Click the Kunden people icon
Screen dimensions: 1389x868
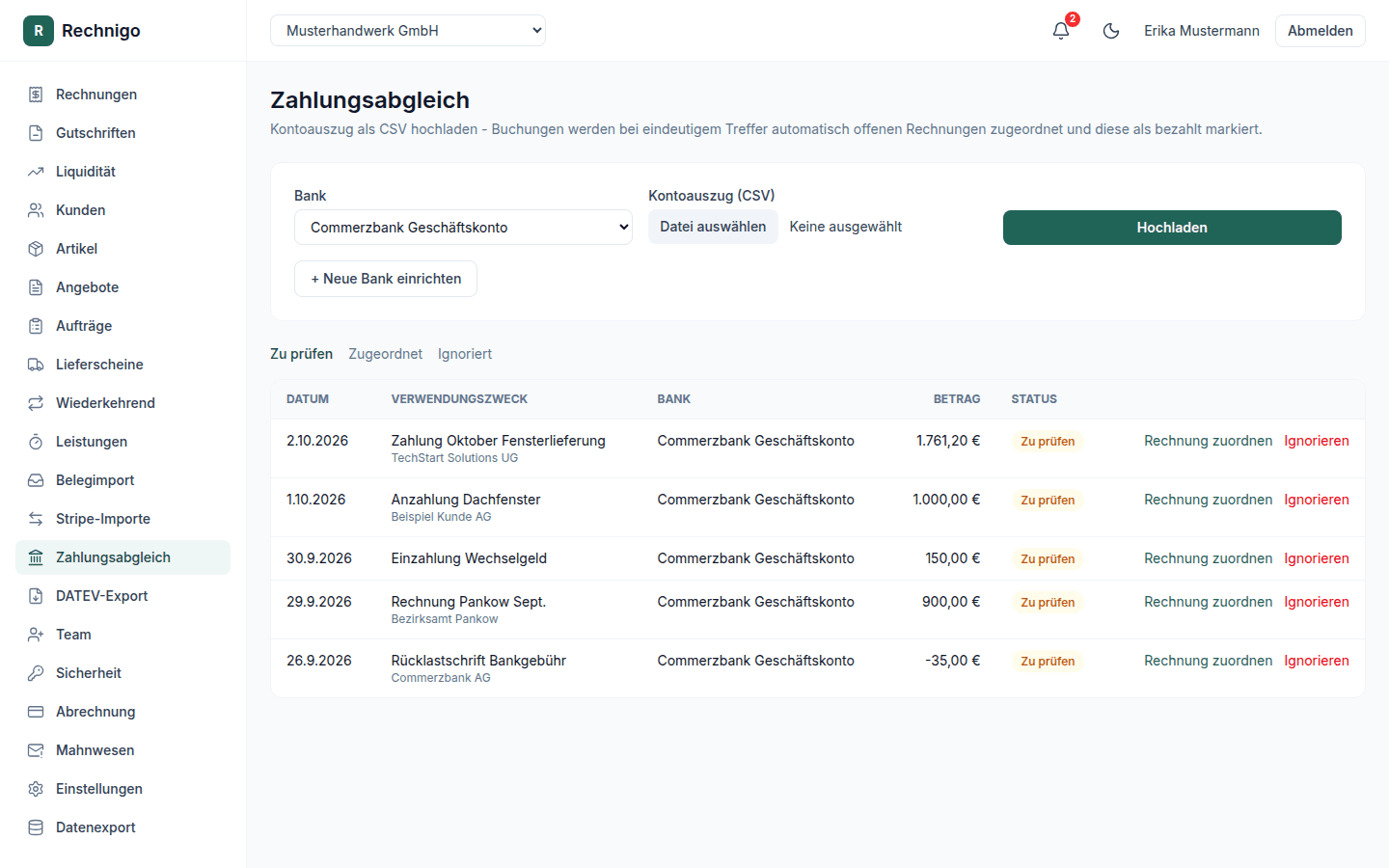pyautogui.click(x=36, y=210)
